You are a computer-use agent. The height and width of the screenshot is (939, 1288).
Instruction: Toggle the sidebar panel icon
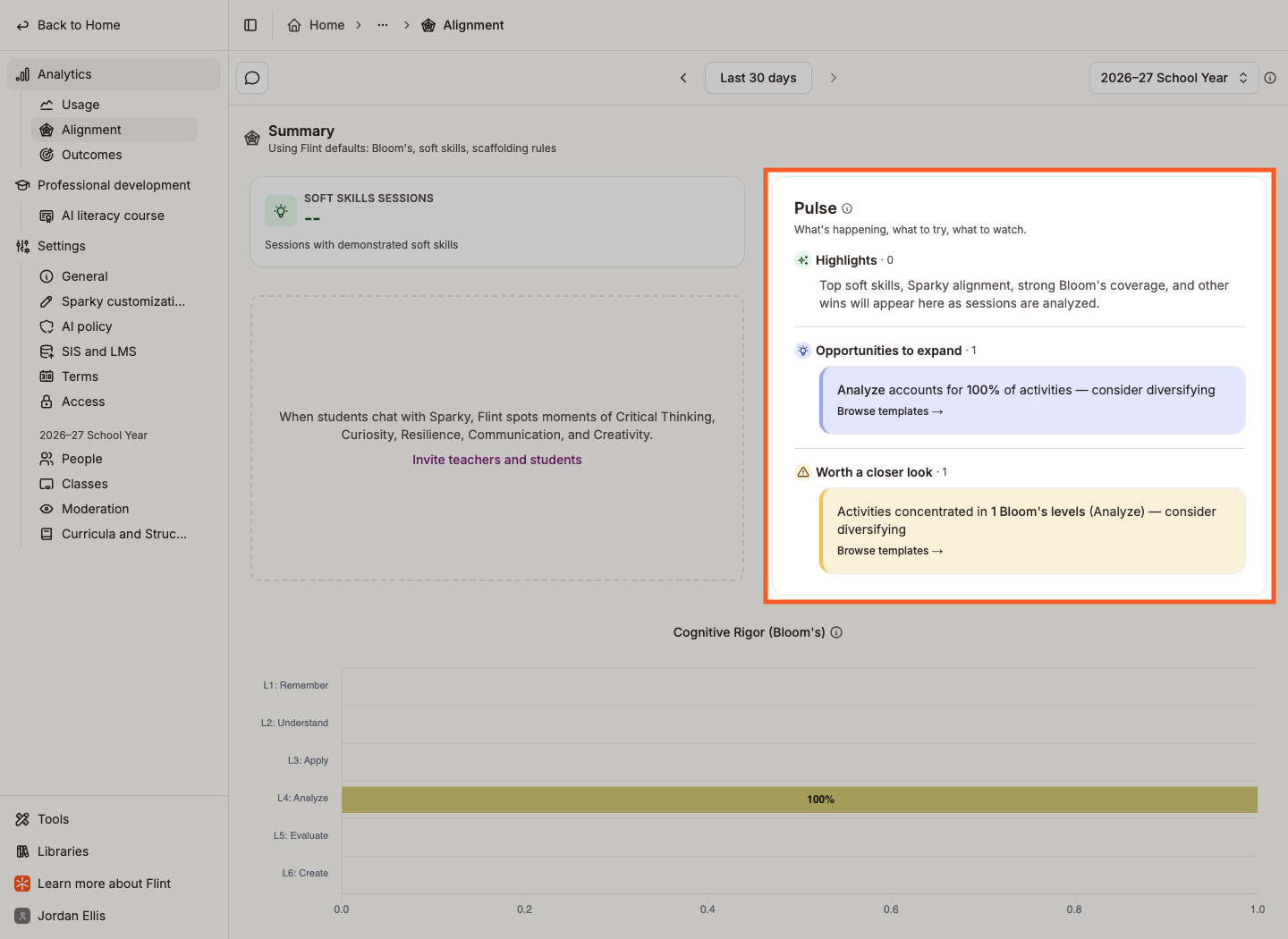(250, 25)
